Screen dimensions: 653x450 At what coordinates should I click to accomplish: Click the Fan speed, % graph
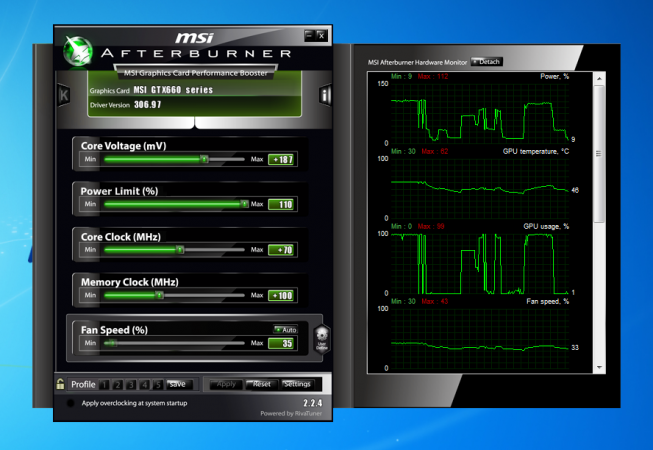[x=480, y=338]
